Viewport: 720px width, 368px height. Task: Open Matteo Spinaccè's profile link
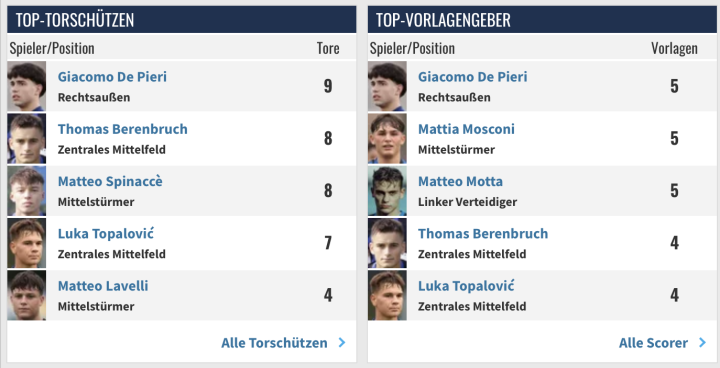click(x=110, y=181)
